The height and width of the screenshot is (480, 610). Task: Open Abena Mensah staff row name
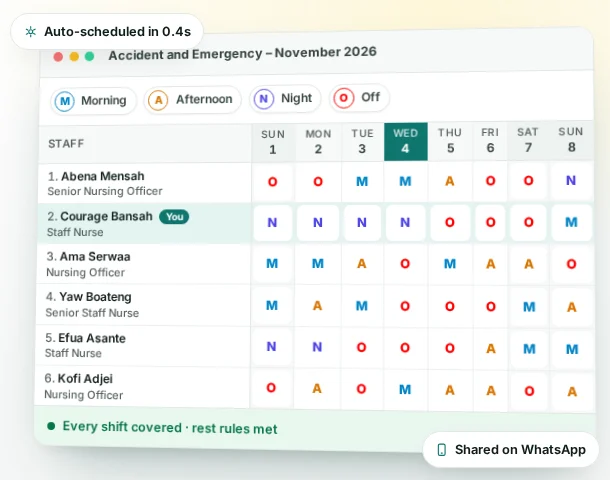(x=103, y=176)
